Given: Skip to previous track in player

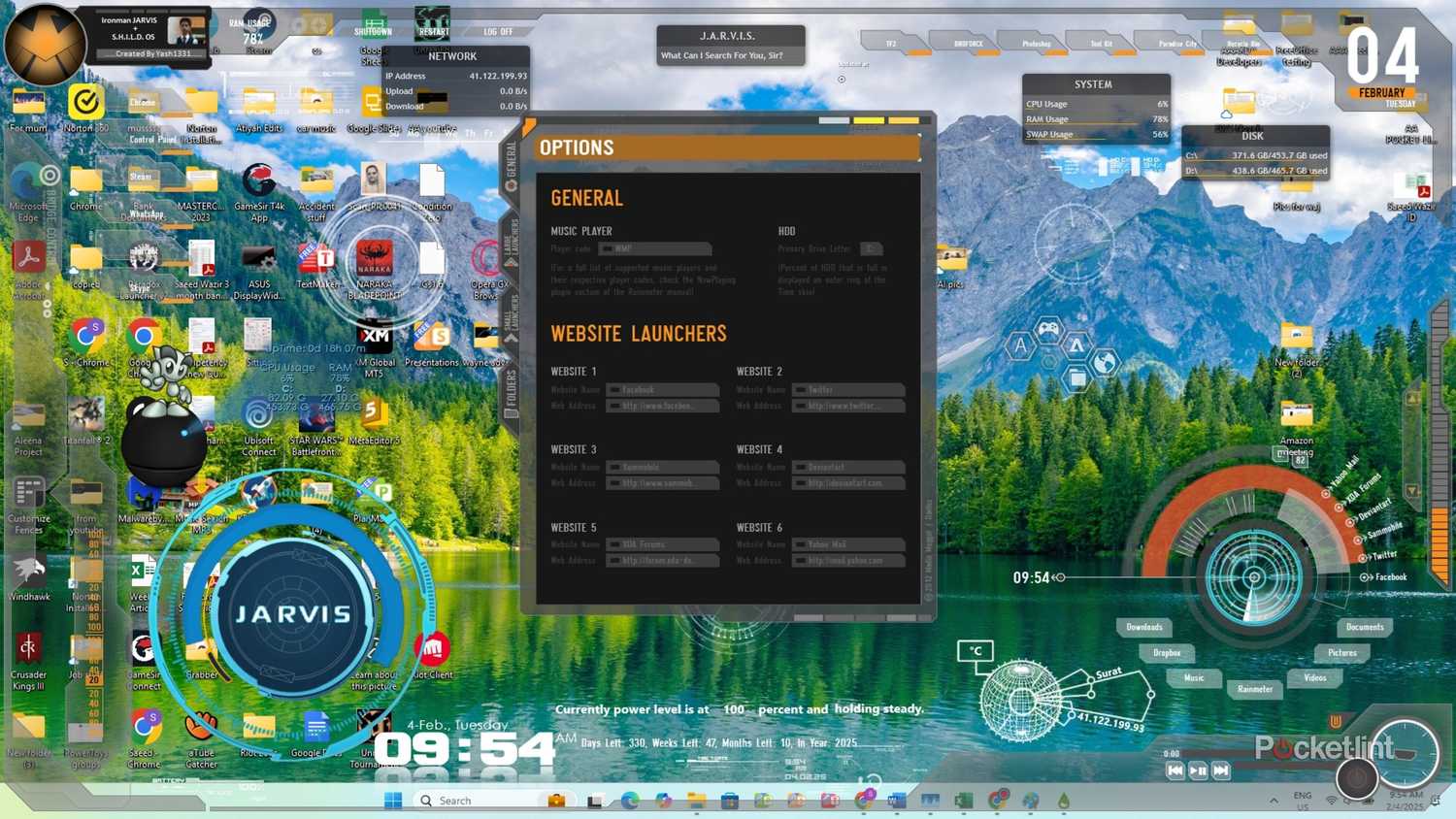Looking at the screenshot, I should point(1175,770).
